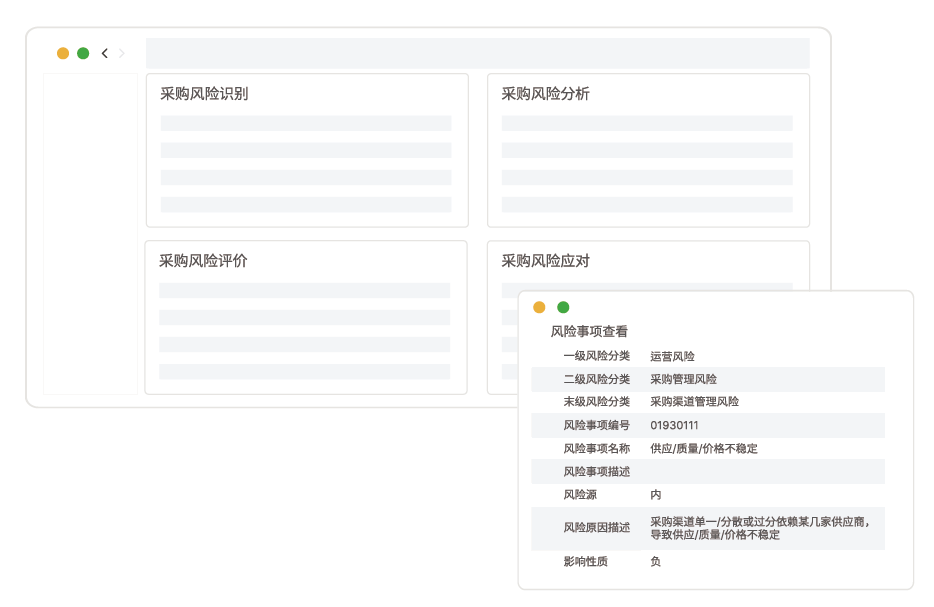Click the yellow dot in the main window
The width and height of the screenshot is (934, 607).
click(x=63, y=53)
